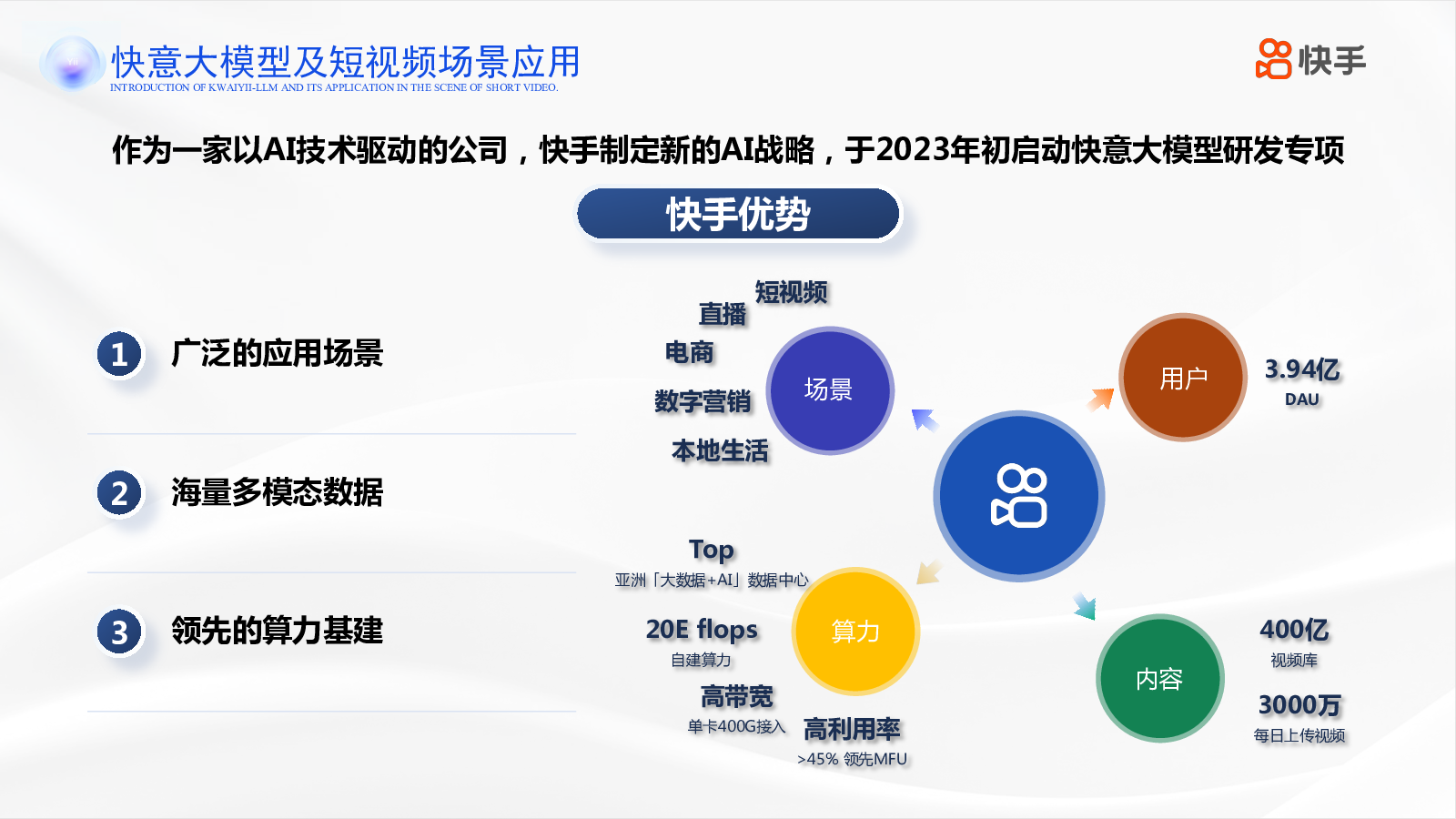This screenshot has height=819, width=1456.
Task: Select the central blue Kuaishou camera circle
Action: tap(1018, 496)
